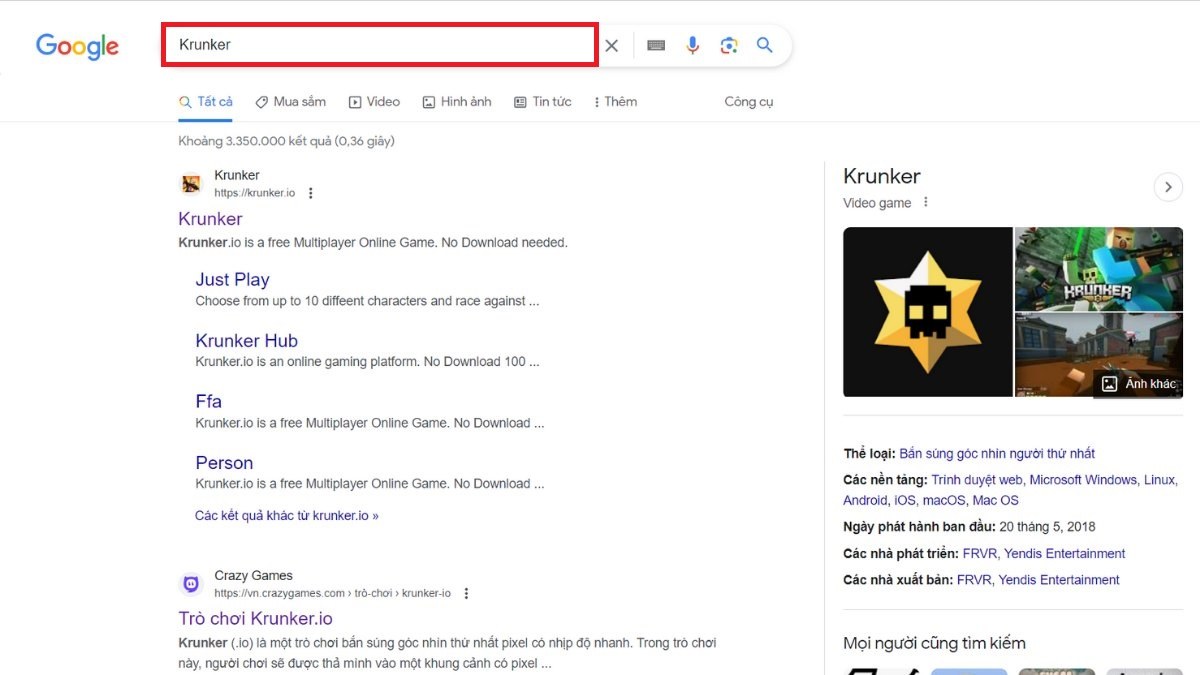Click the blue magnifier search button
The image size is (1200, 675).
(765, 45)
